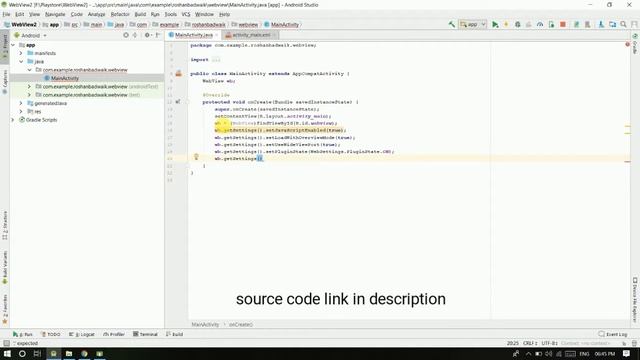Click the Apply Changes lightning icon

pos(506,24)
